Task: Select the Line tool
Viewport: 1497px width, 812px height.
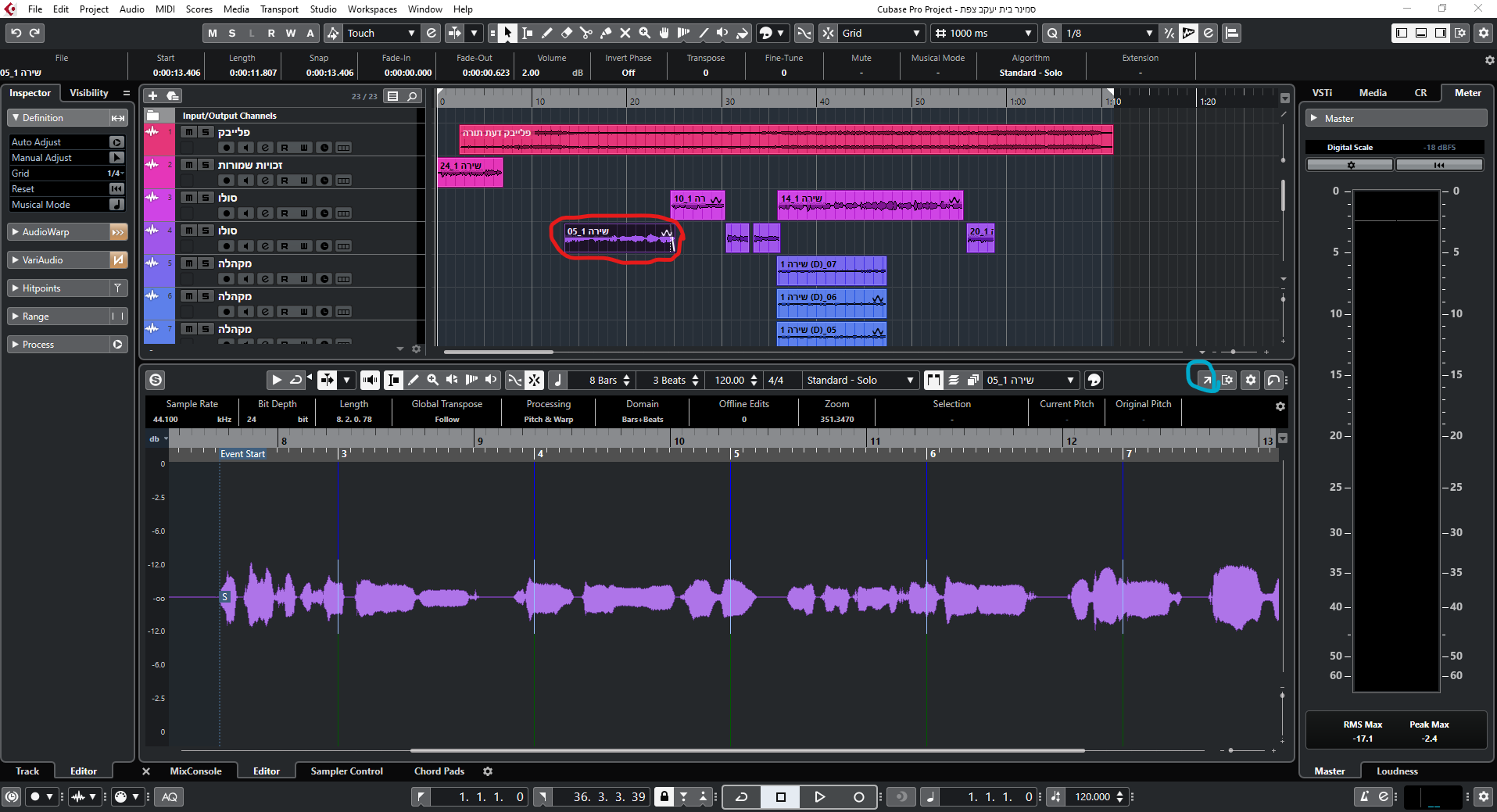Action: (704, 33)
